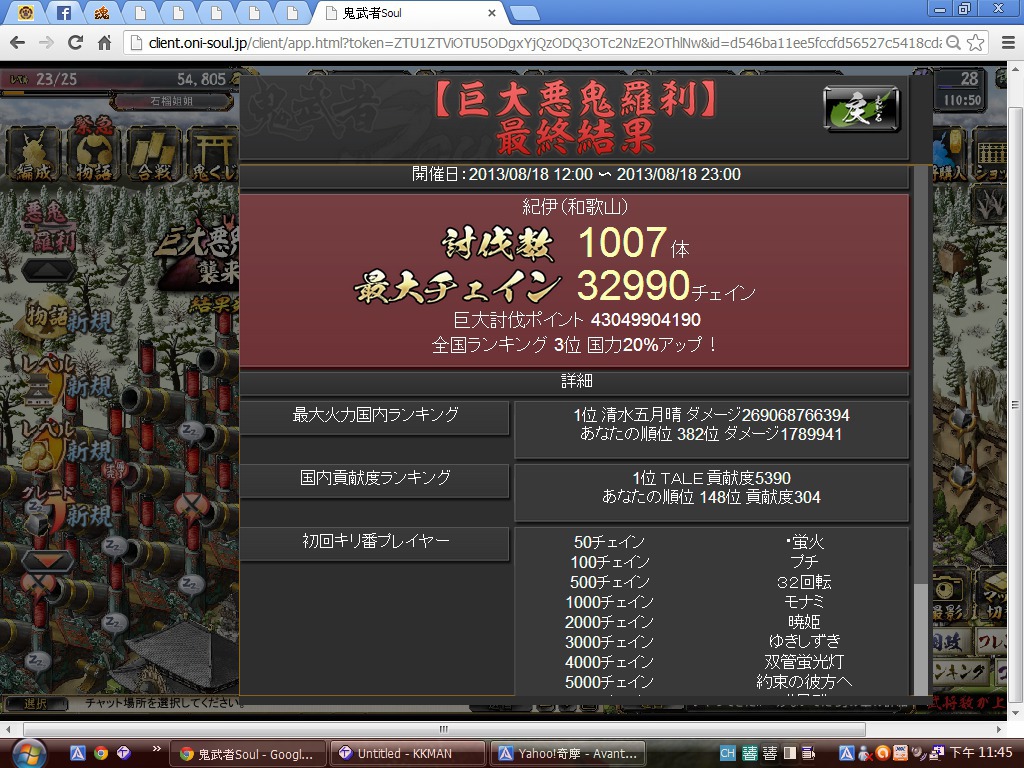Open the 合戦 battle menu icon

(154, 154)
